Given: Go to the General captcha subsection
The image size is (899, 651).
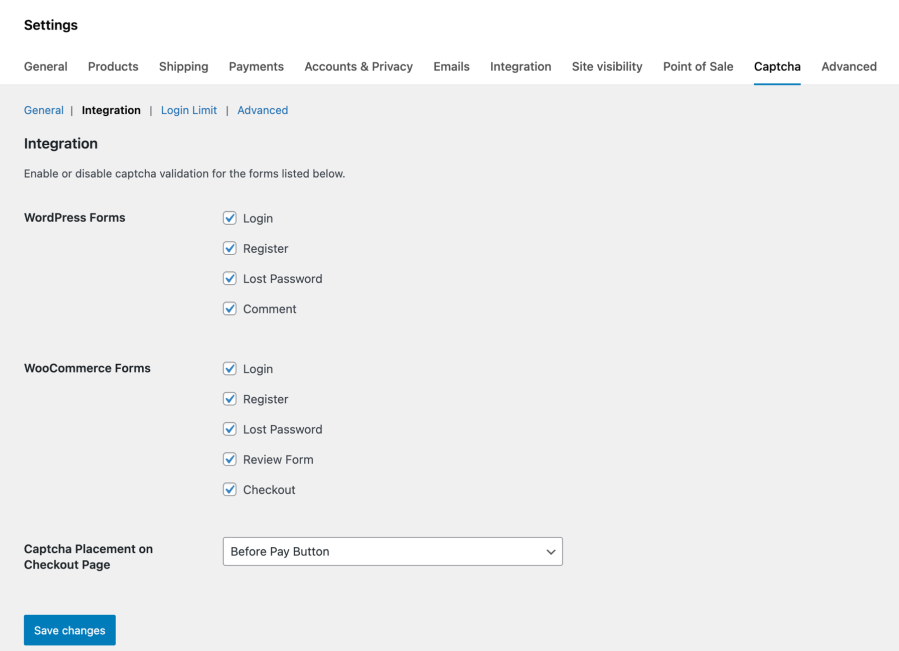Looking at the screenshot, I should [43, 110].
